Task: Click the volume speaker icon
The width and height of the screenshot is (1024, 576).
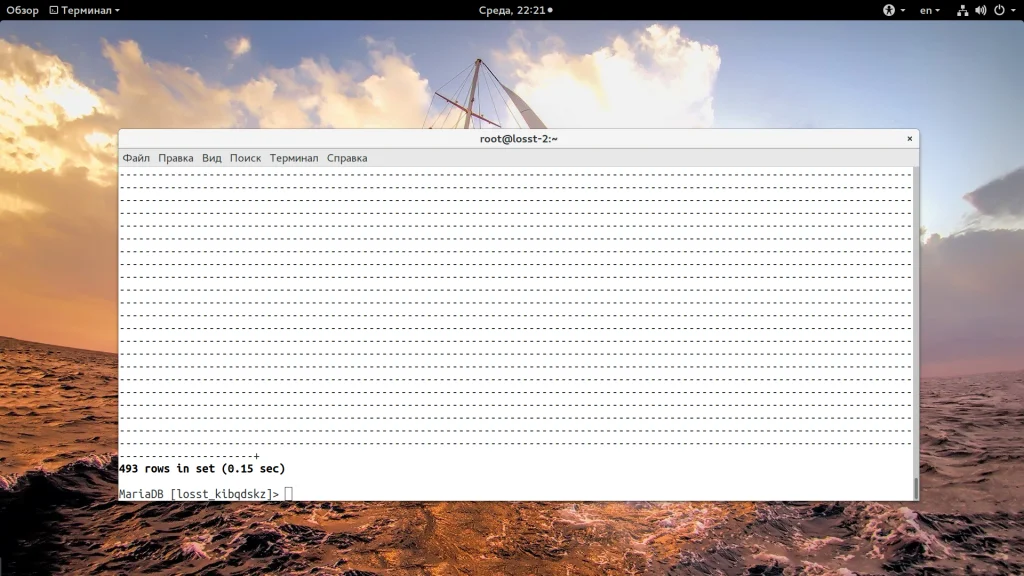Action: 980,10
